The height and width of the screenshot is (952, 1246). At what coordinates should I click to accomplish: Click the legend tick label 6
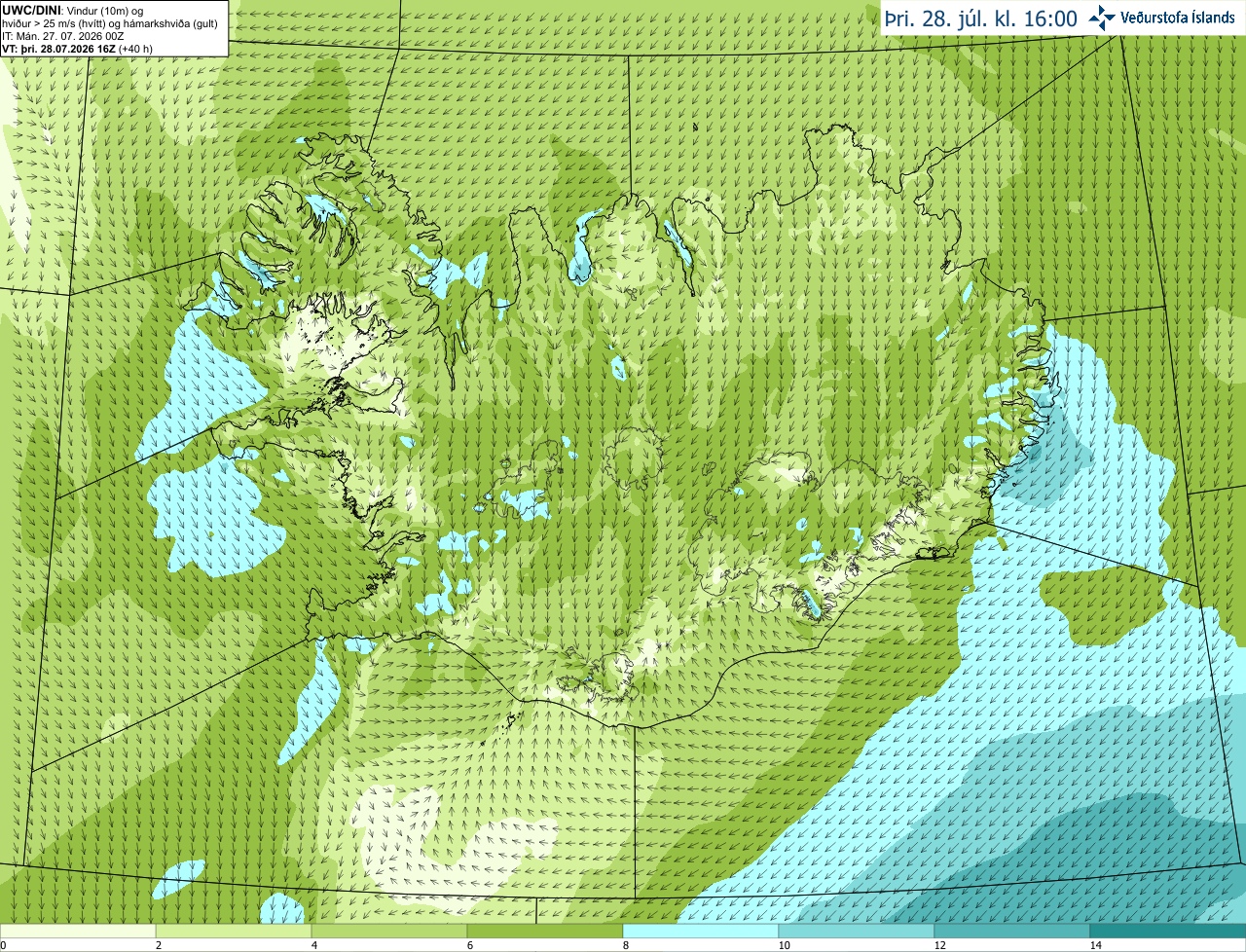pos(471,945)
